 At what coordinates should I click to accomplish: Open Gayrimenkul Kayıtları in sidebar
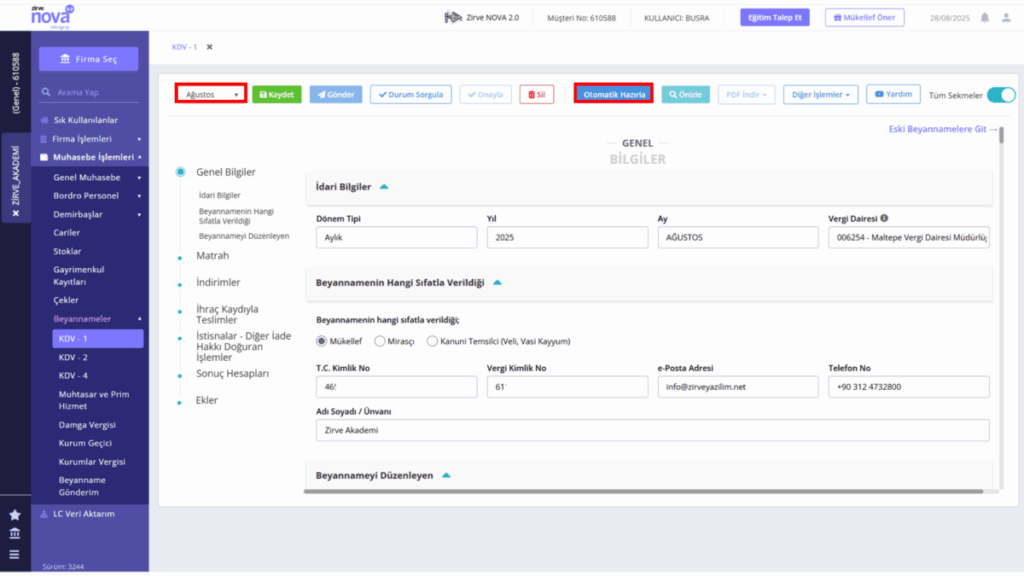[x=78, y=276]
